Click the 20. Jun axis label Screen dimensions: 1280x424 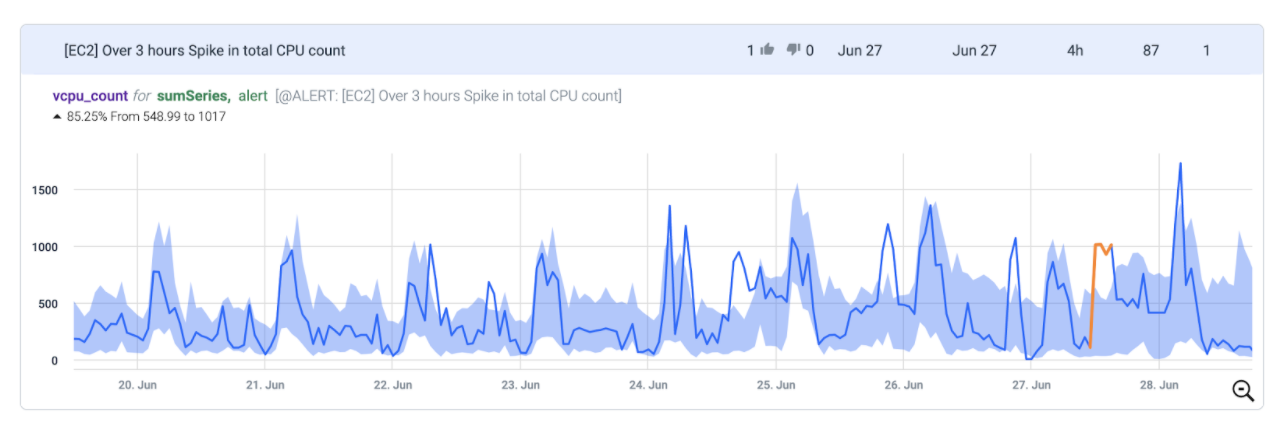pos(137,384)
